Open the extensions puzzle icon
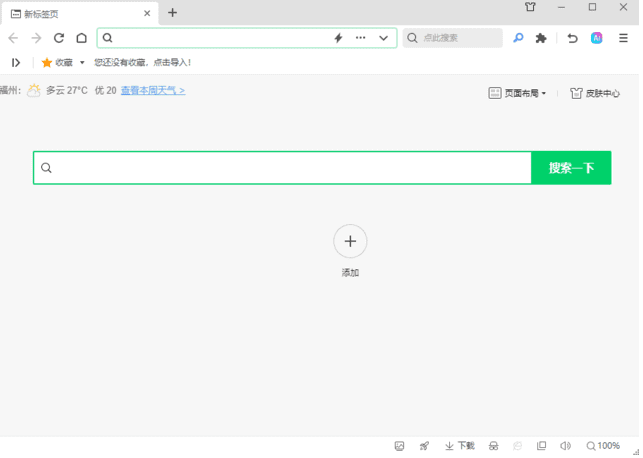This screenshot has width=643, height=458. coord(541,38)
